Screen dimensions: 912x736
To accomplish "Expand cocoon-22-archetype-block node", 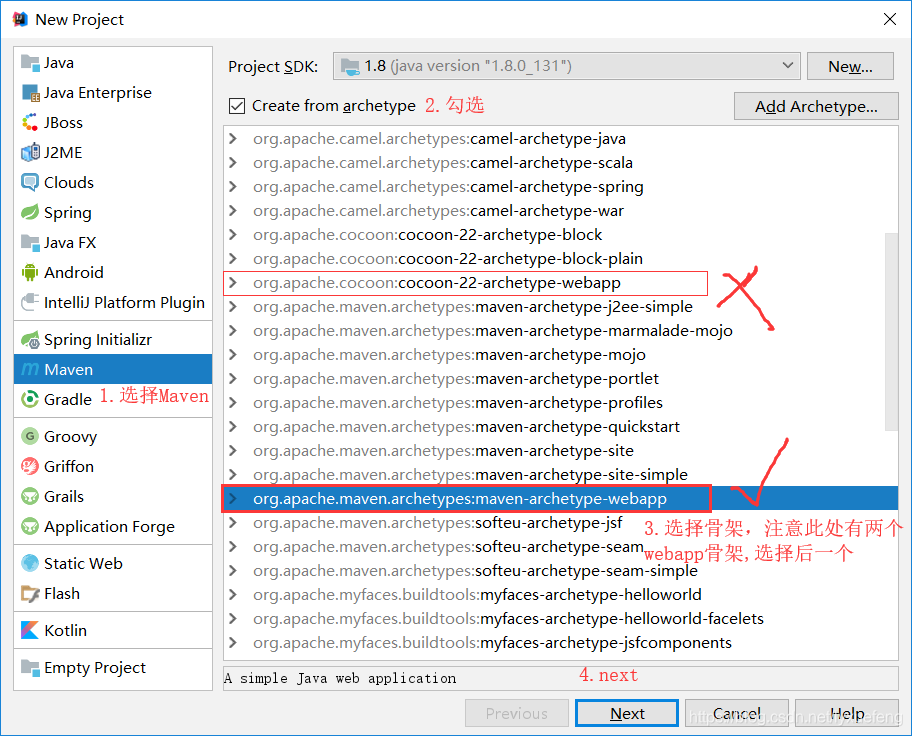I will click(x=233, y=234).
